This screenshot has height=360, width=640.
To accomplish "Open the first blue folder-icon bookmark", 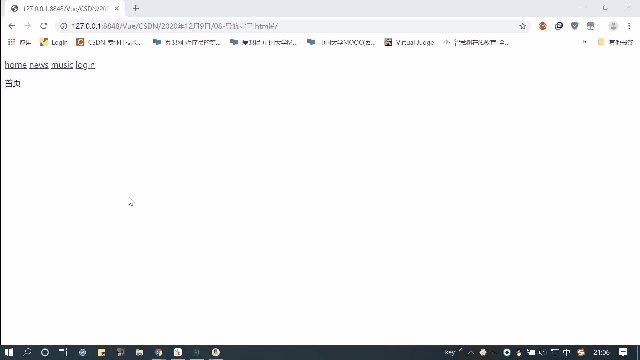I will tap(186, 42).
